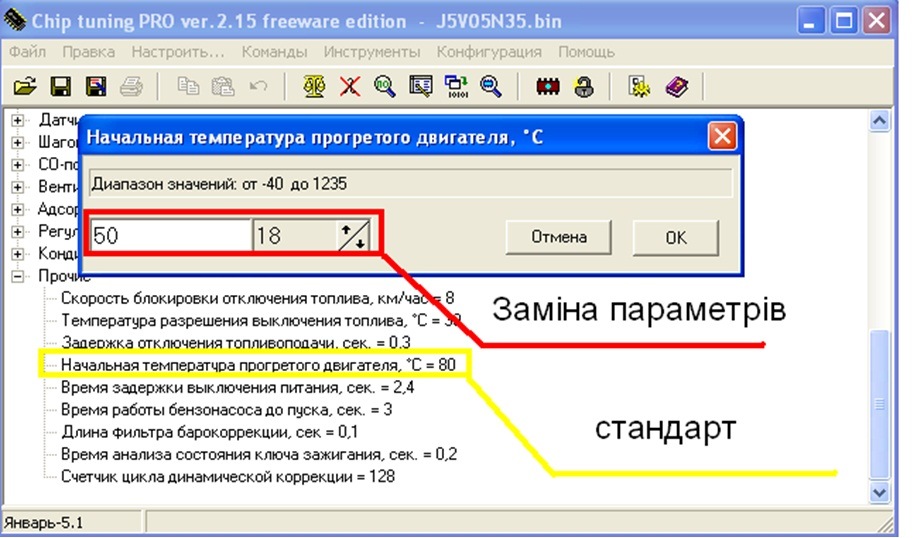Click the red memory chip icon
The width and height of the screenshot is (915, 538).
pyautogui.click(x=547, y=86)
